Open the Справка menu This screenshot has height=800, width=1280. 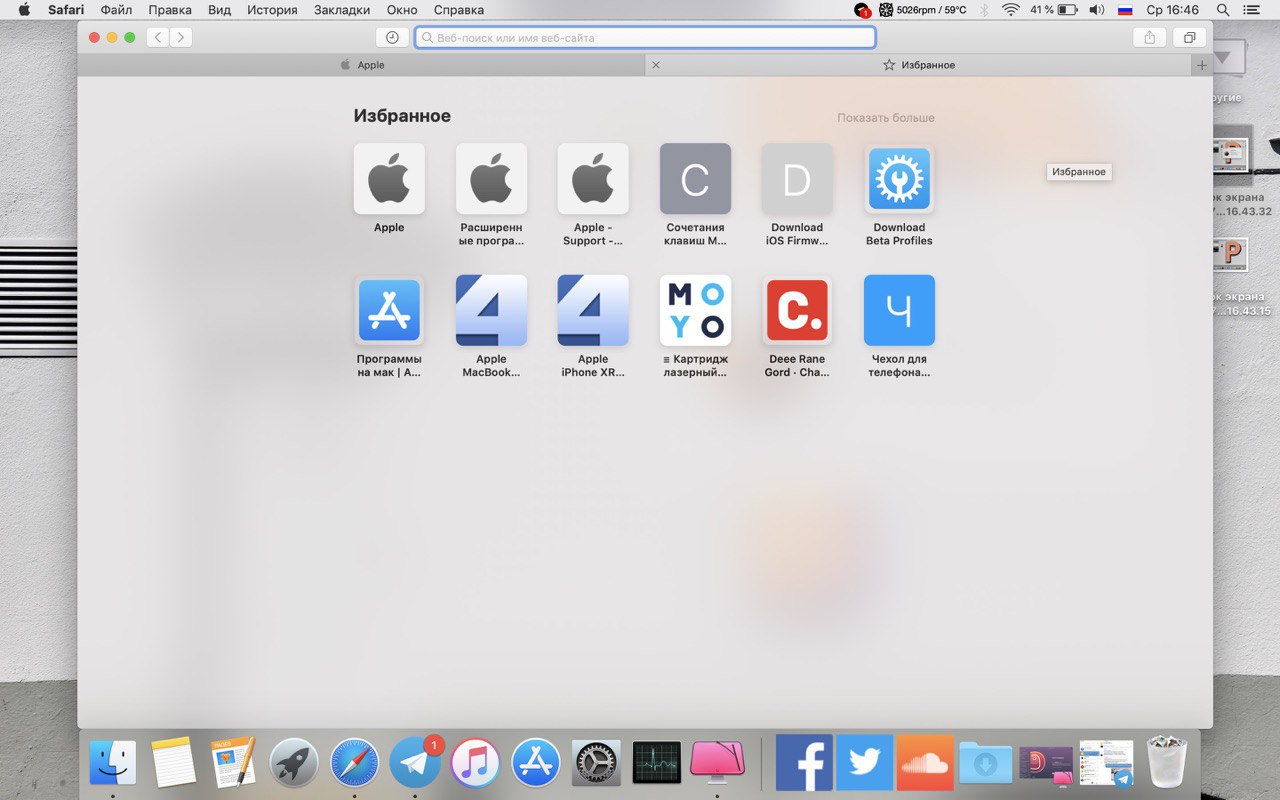[459, 10]
